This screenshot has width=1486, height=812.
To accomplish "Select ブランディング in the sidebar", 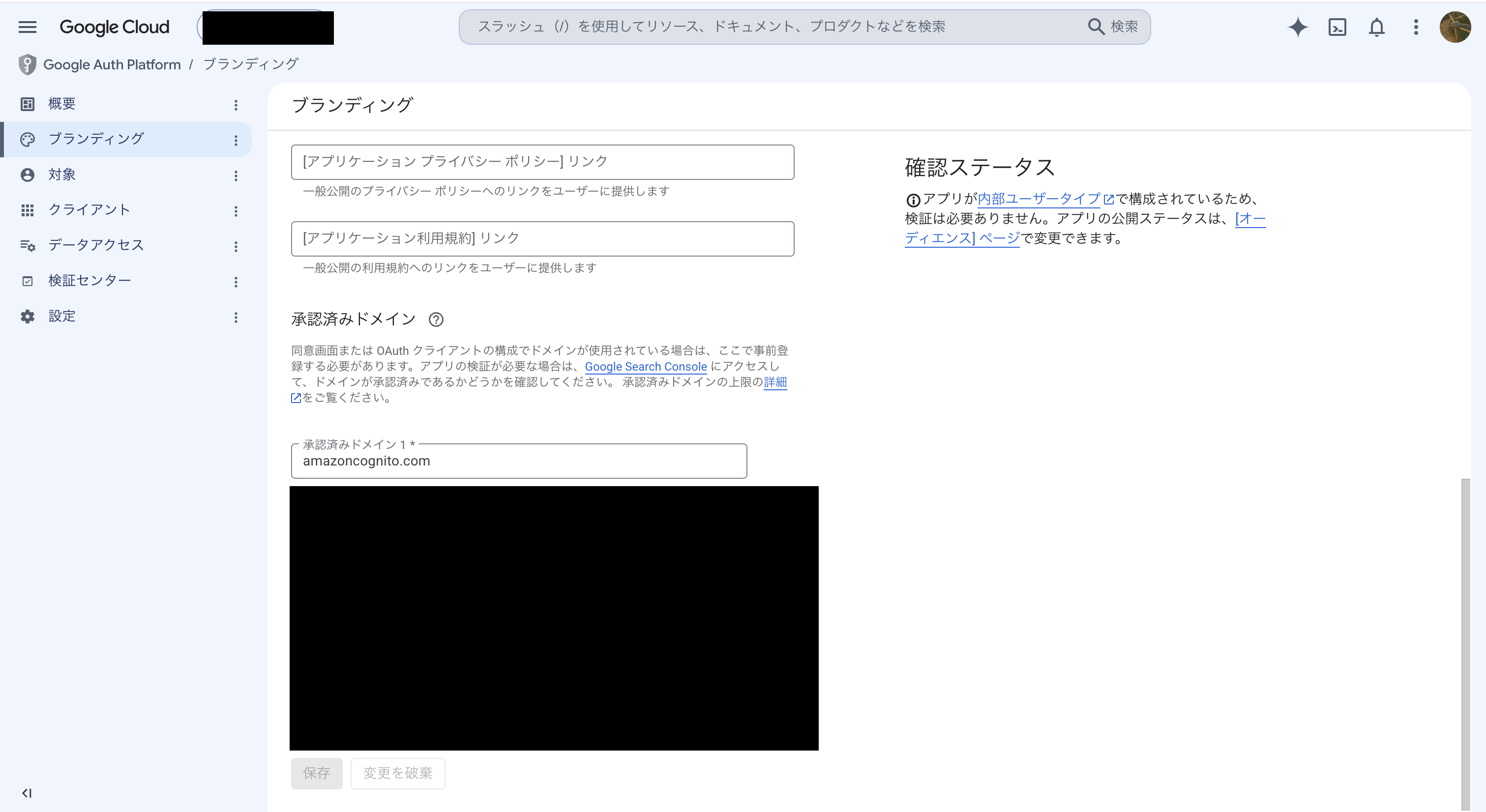I will point(126,140).
